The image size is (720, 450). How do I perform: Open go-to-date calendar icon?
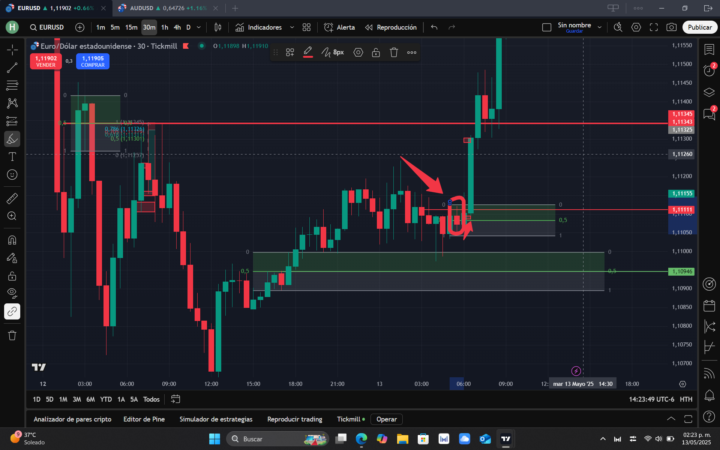[175, 399]
